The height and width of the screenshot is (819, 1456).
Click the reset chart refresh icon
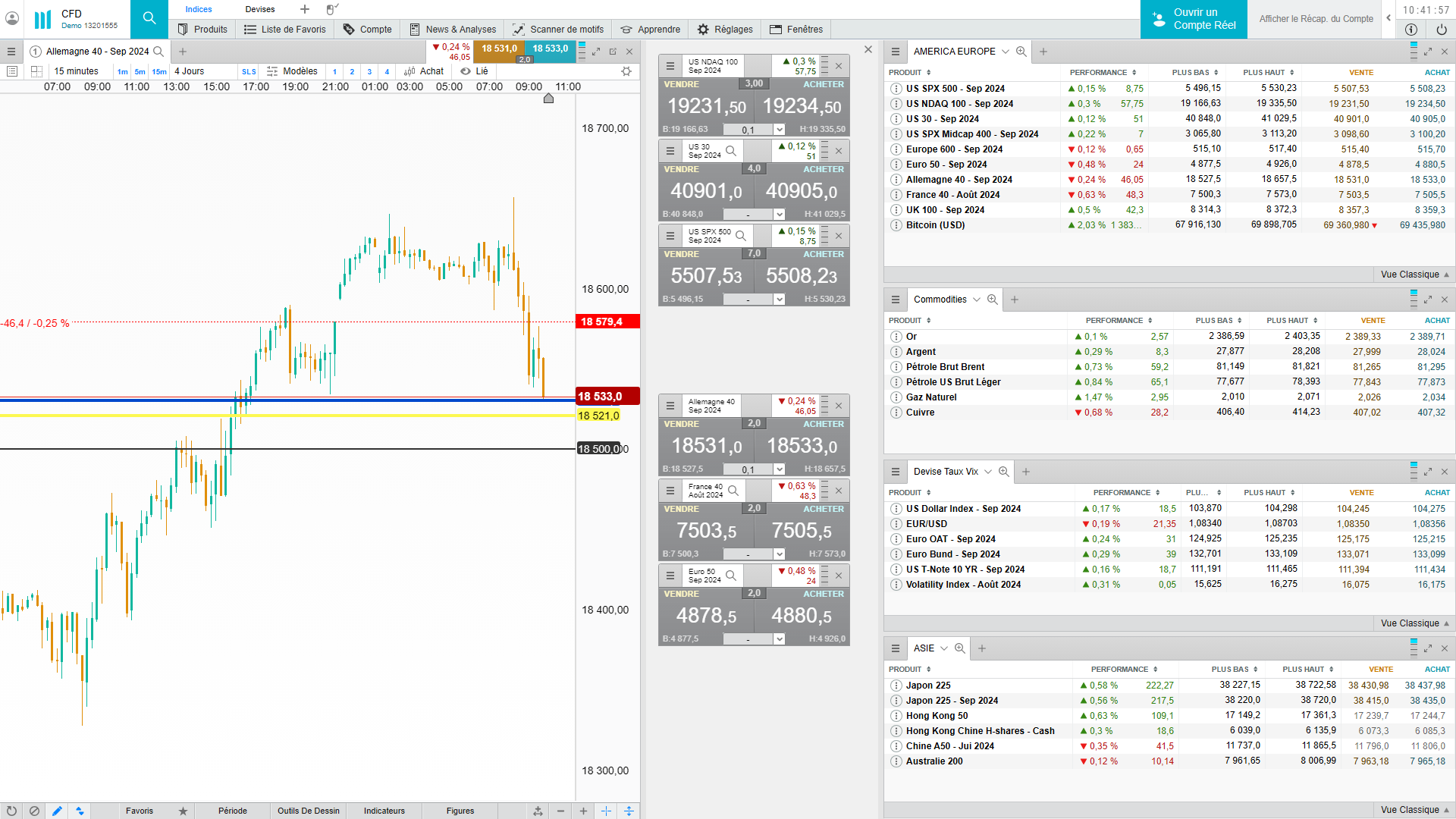11,811
